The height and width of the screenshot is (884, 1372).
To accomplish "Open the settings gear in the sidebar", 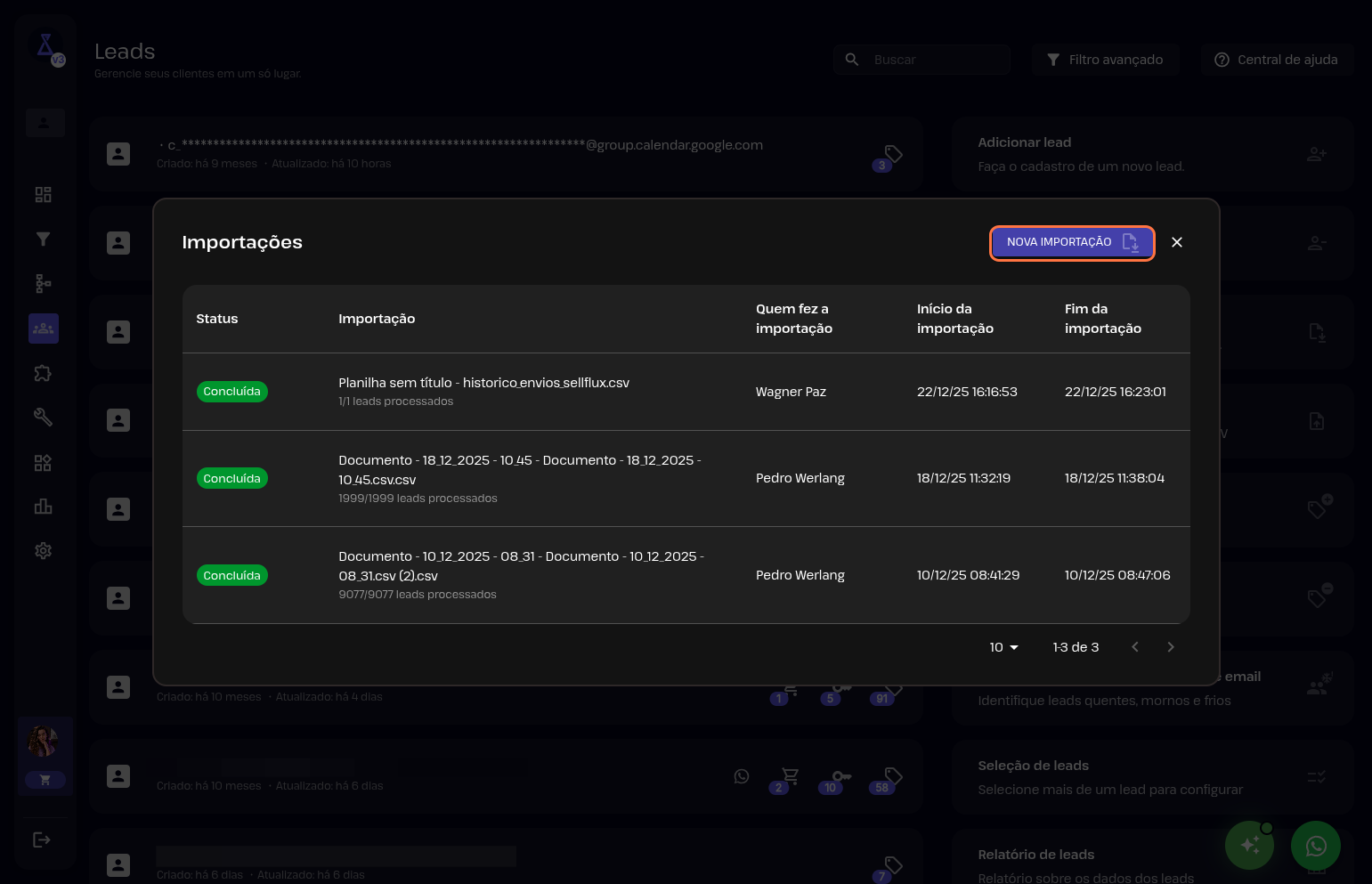I will [x=43, y=551].
